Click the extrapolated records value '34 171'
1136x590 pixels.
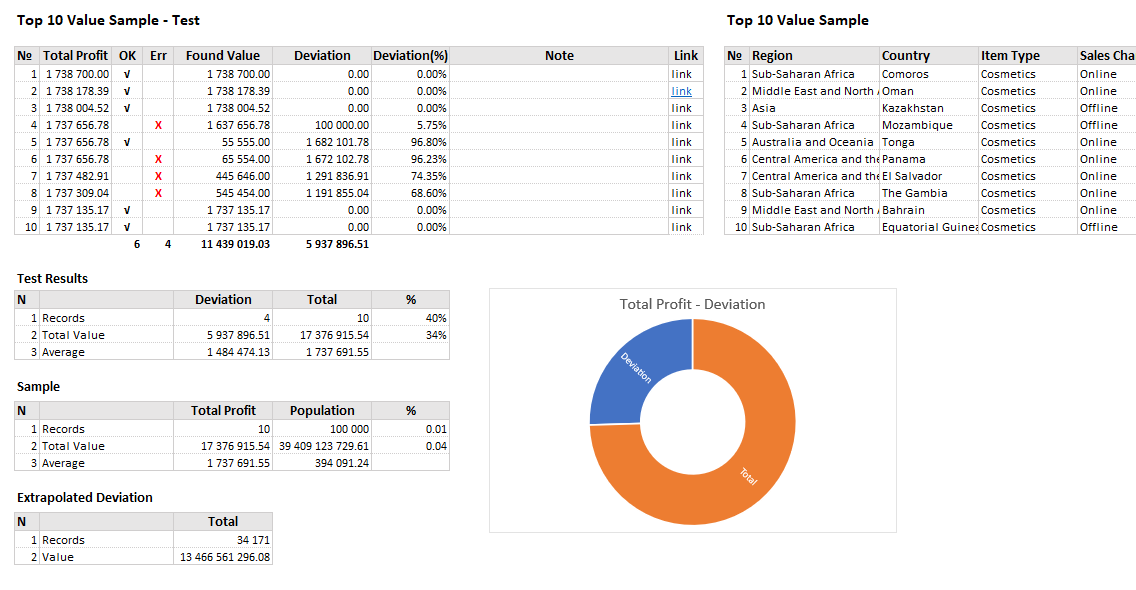tap(222, 540)
